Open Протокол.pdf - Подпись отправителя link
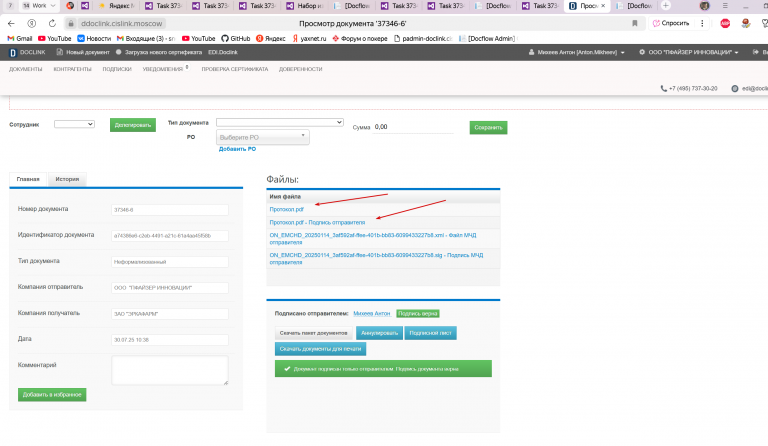Screen dimensions: 768x446 pyautogui.click(x=317, y=222)
